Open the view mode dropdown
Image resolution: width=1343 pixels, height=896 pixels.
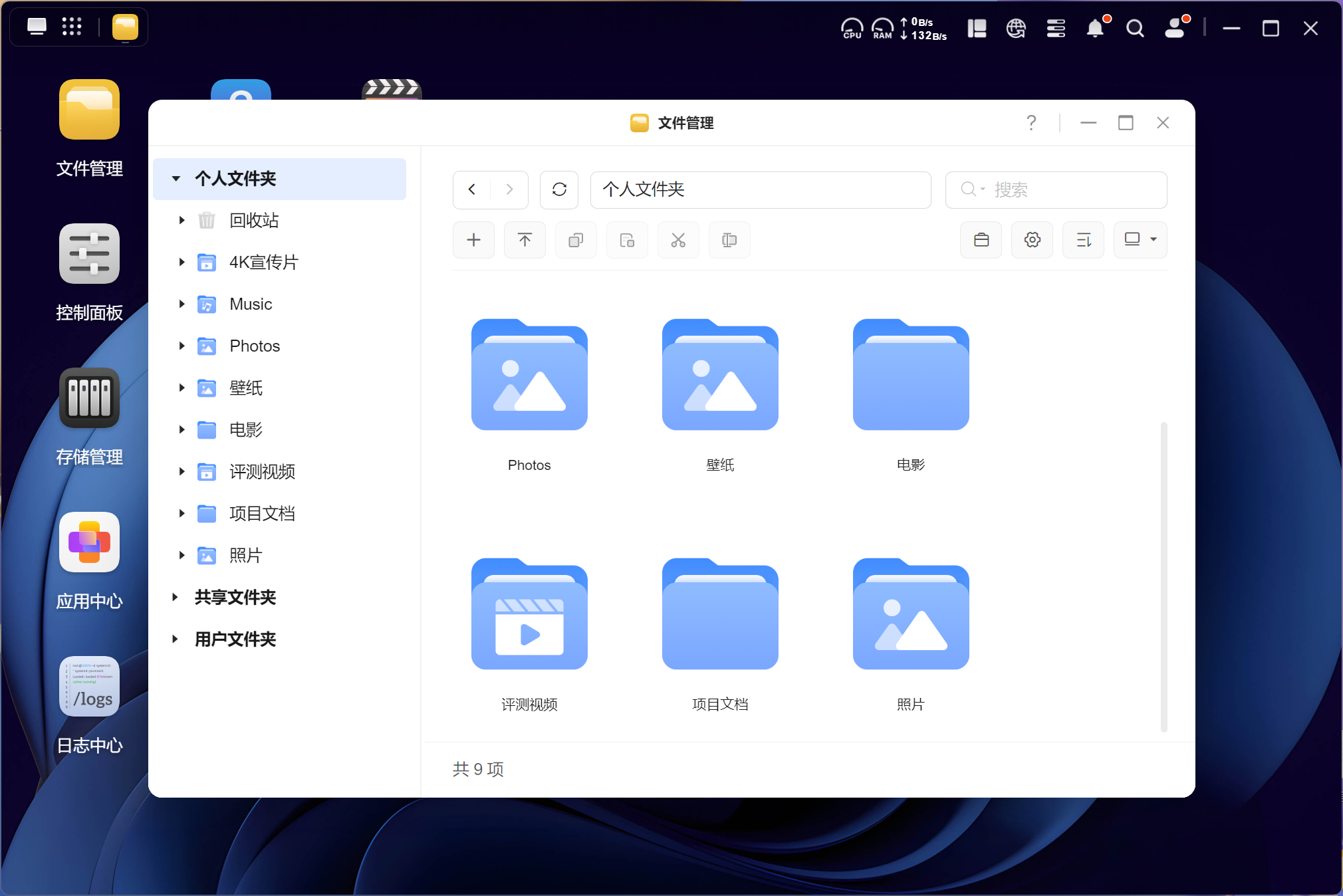1140,240
